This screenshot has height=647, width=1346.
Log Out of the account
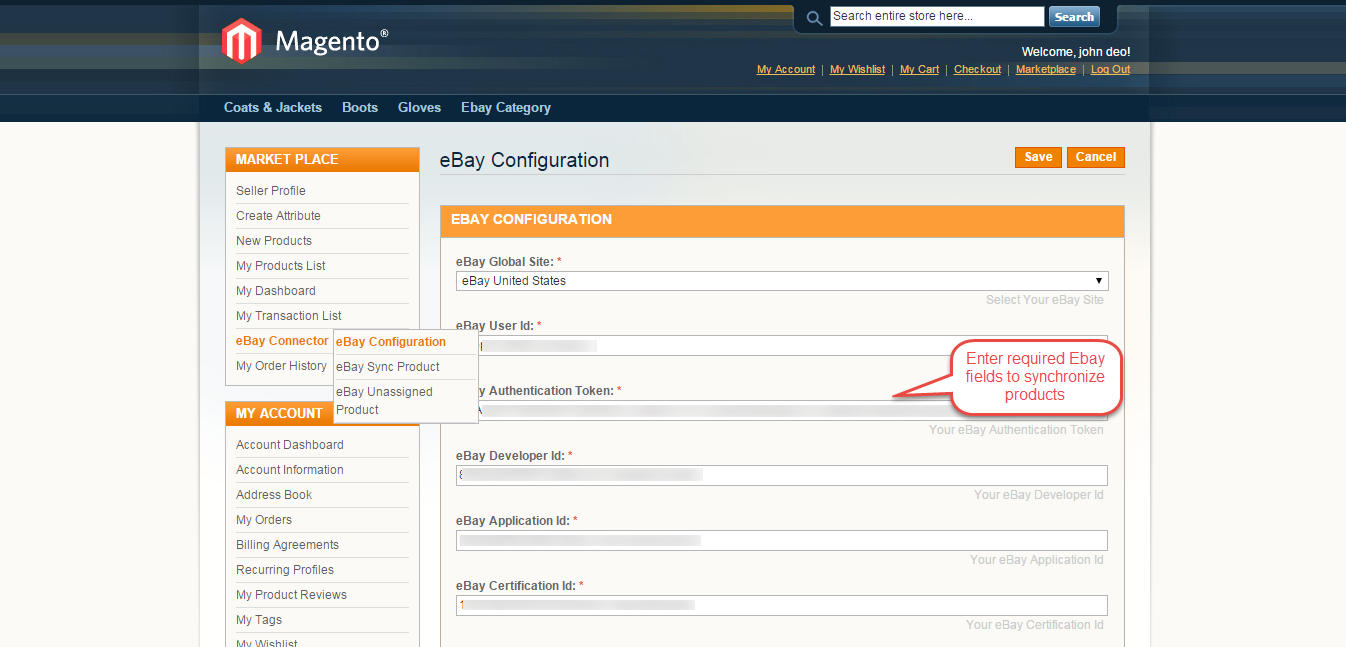[x=1109, y=69]
